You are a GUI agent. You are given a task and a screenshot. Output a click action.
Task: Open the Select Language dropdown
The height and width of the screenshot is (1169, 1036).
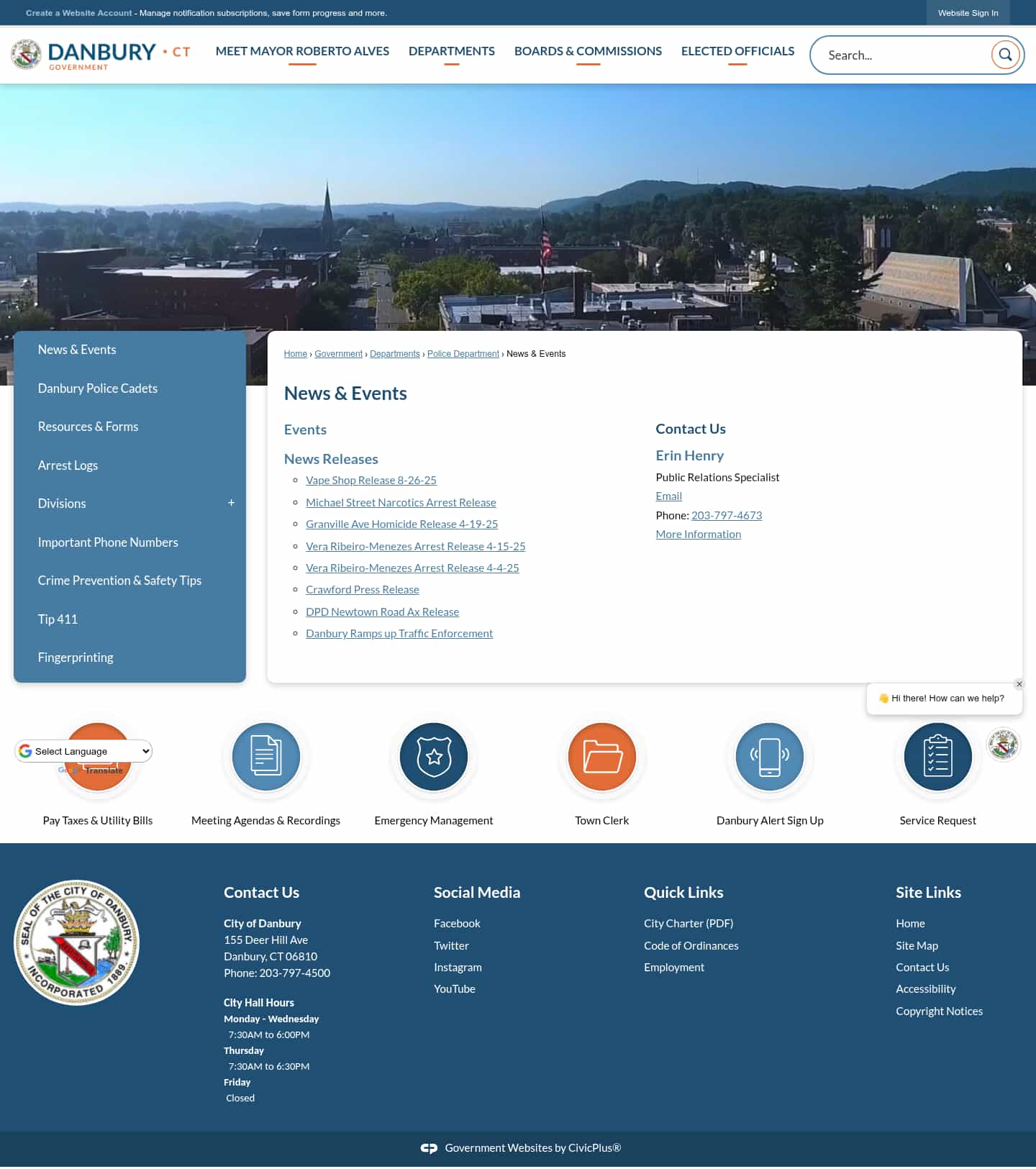point(84,751)
